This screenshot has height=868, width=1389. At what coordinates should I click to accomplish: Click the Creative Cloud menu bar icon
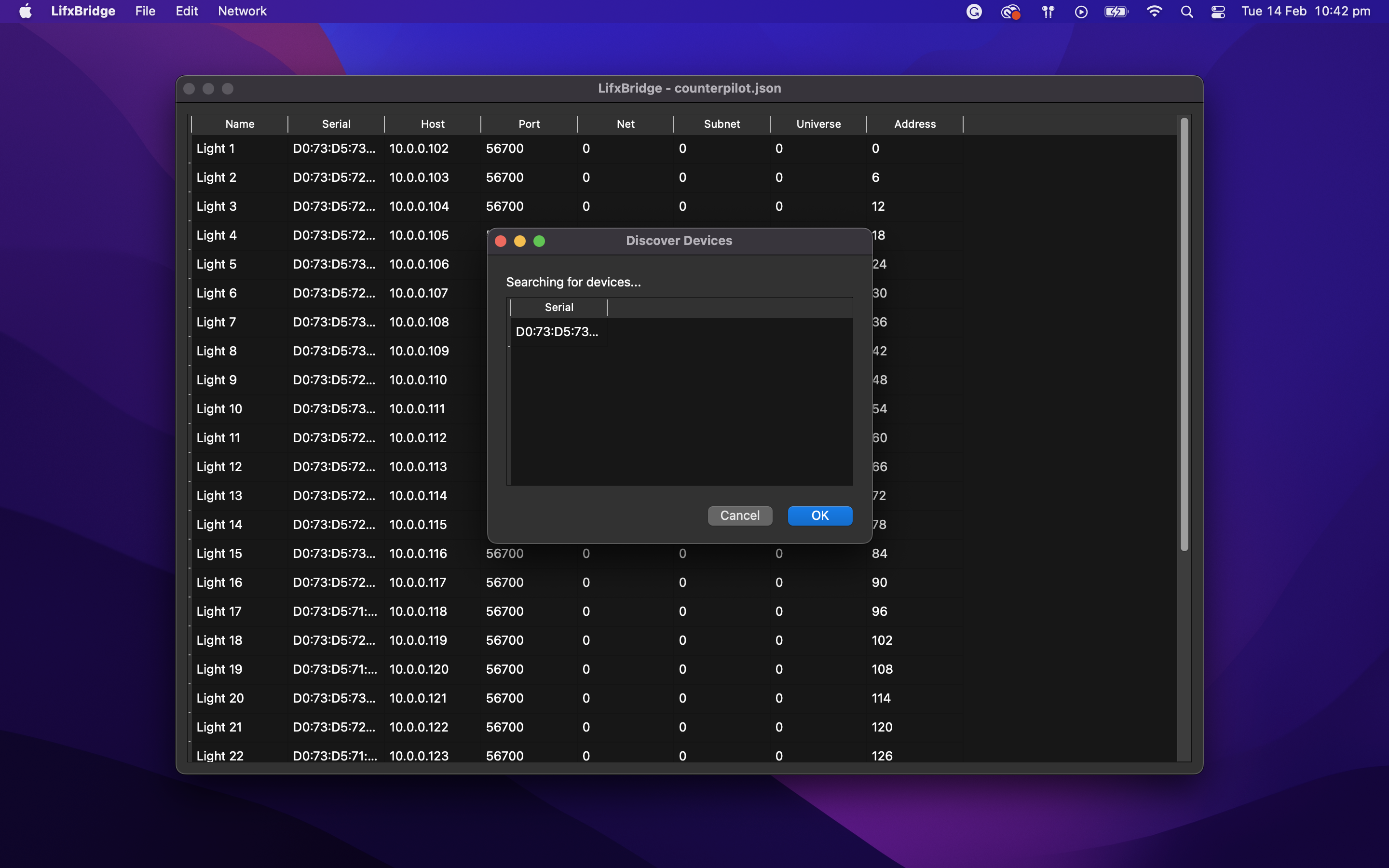click(1010, 12)
